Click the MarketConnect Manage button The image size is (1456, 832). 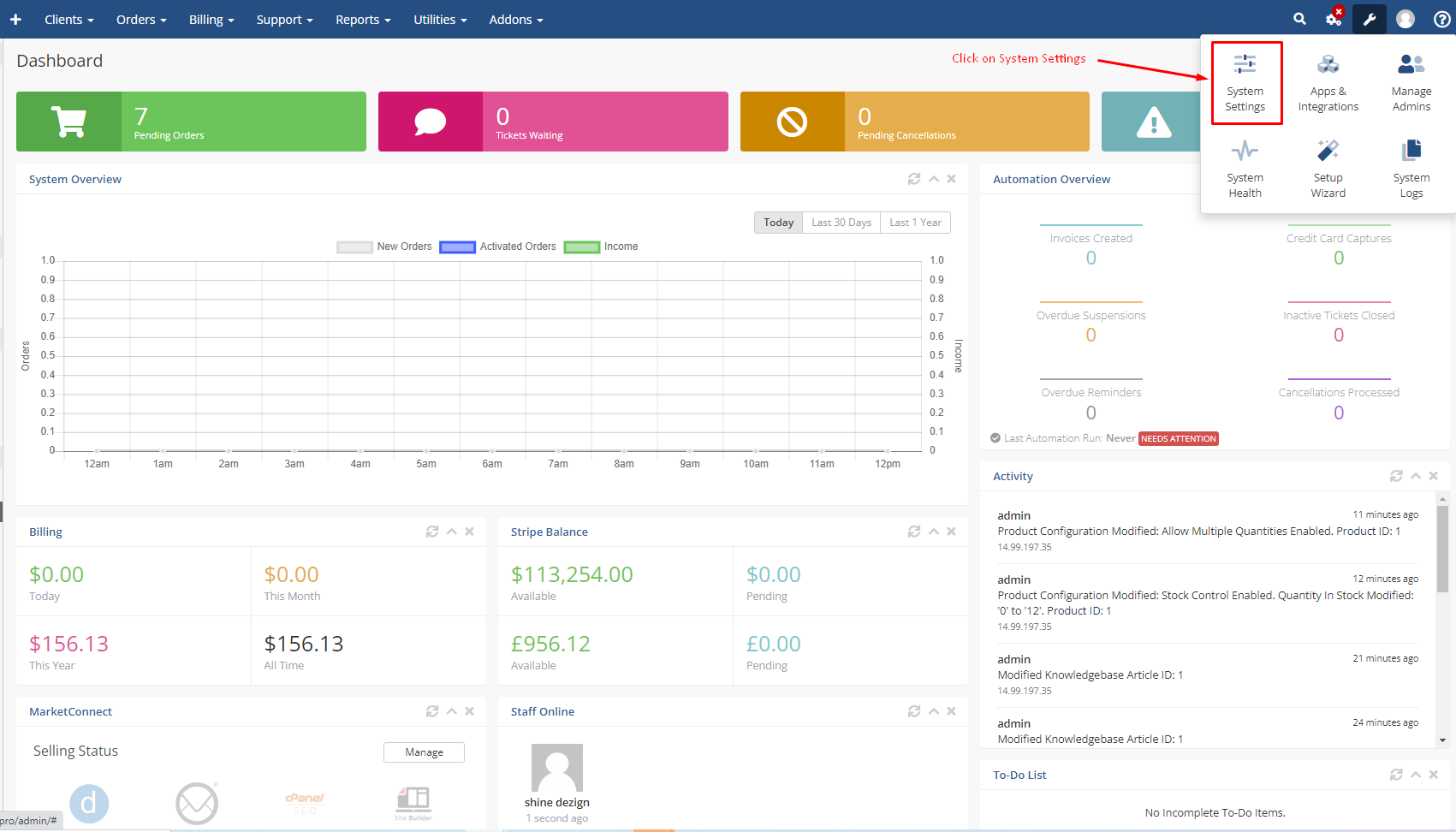[424, 752]
